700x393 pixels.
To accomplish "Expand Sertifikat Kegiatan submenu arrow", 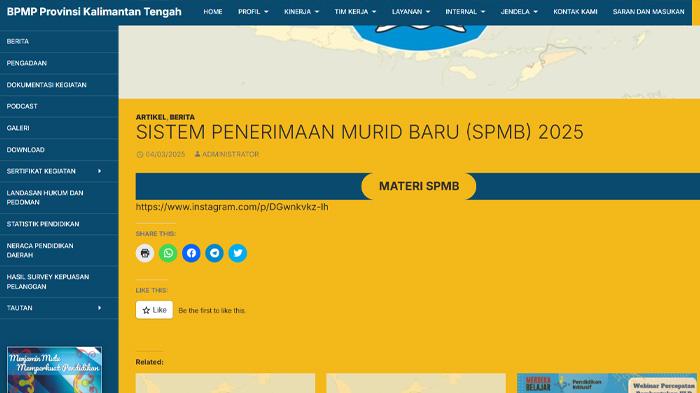I will [x=99, y=171].
